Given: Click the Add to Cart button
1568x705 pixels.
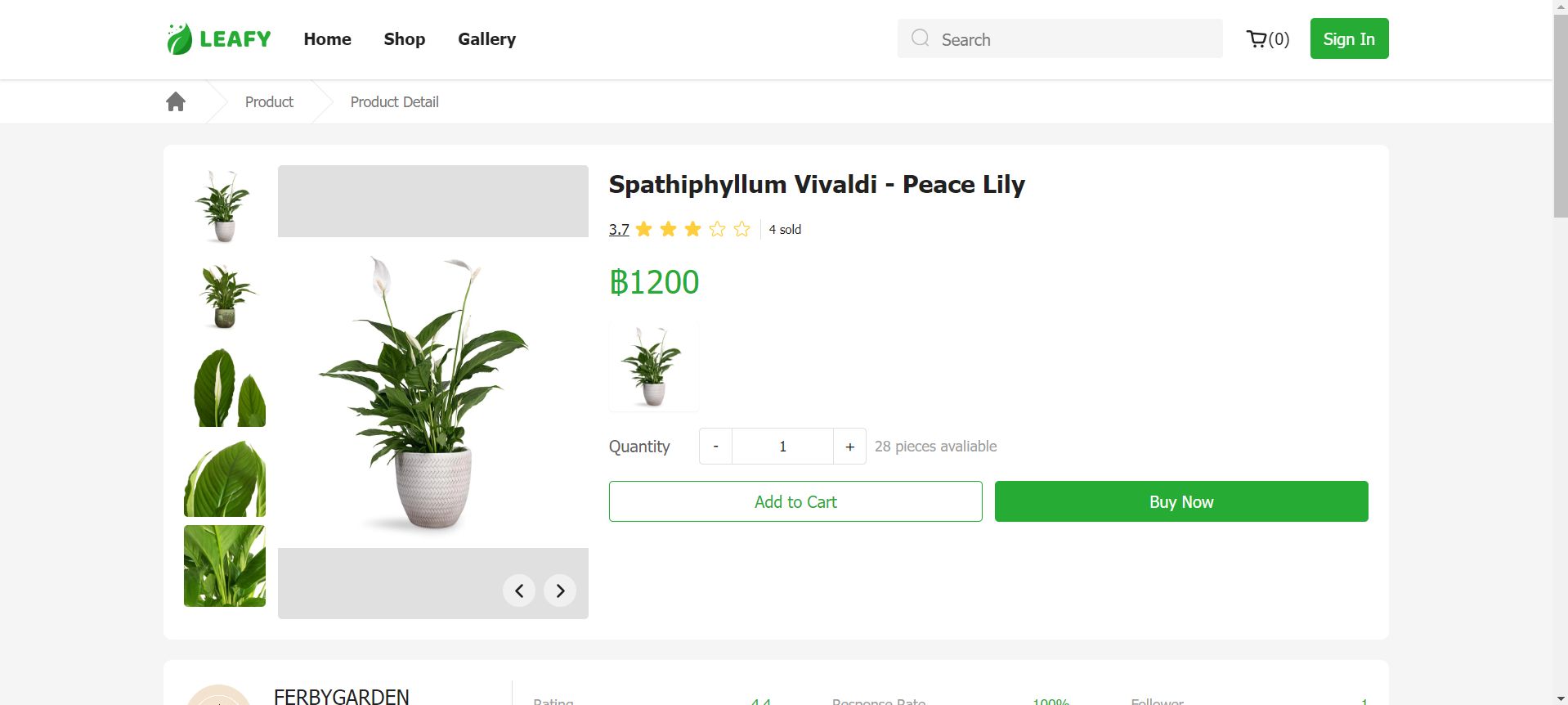Looking at the screenshot, I should click(795, 501).
